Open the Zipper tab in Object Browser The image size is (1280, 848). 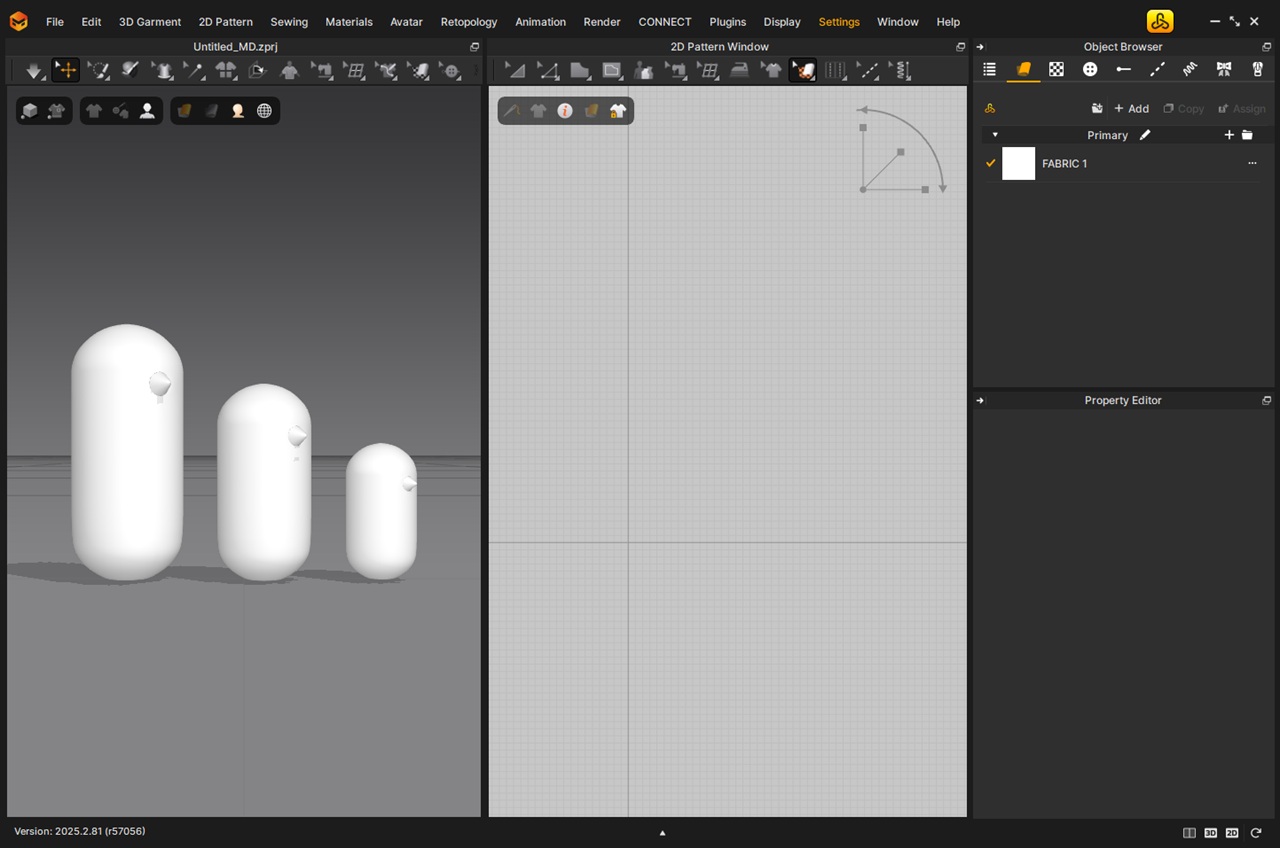1258,69
